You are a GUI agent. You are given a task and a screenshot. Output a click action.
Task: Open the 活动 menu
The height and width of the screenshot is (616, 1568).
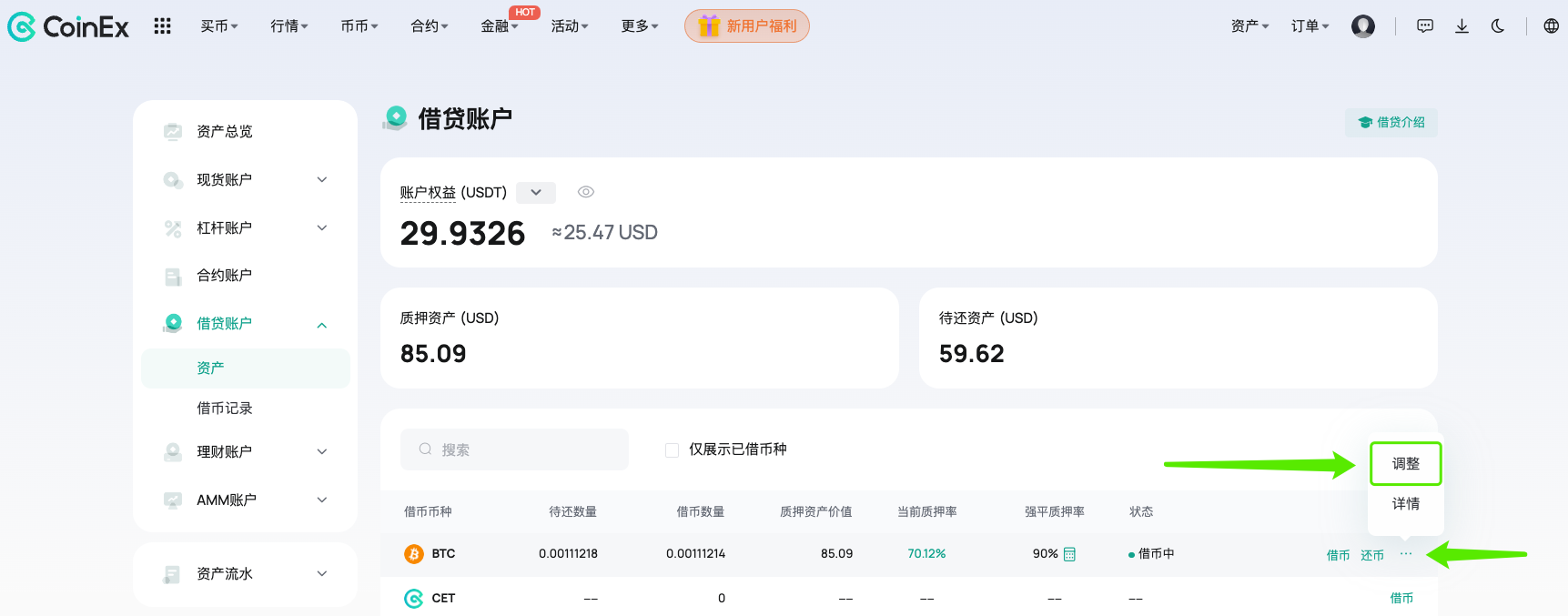pyautogui.click(x=570, y=26)
